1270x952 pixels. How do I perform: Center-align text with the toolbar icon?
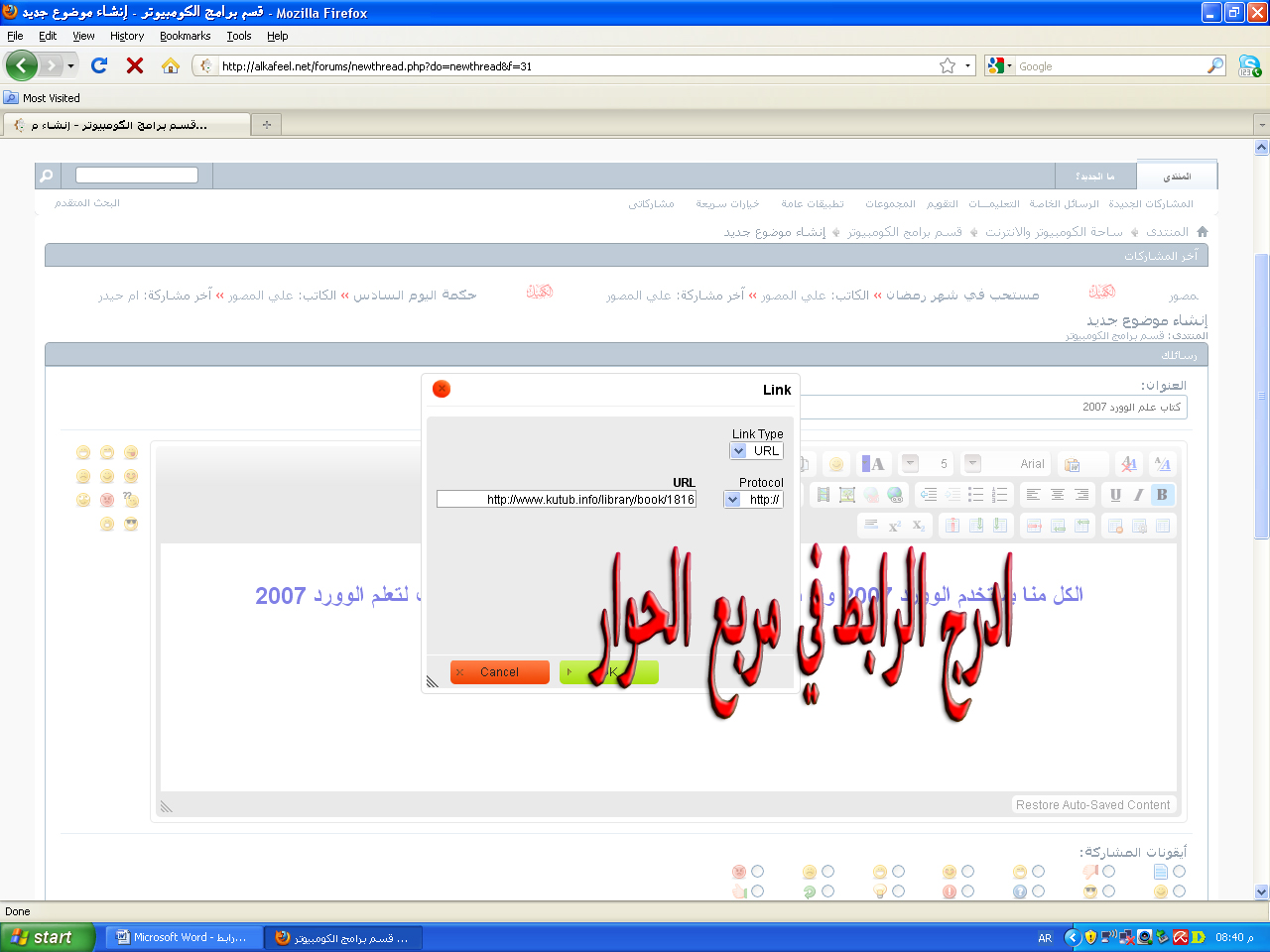coord(1057,495)
